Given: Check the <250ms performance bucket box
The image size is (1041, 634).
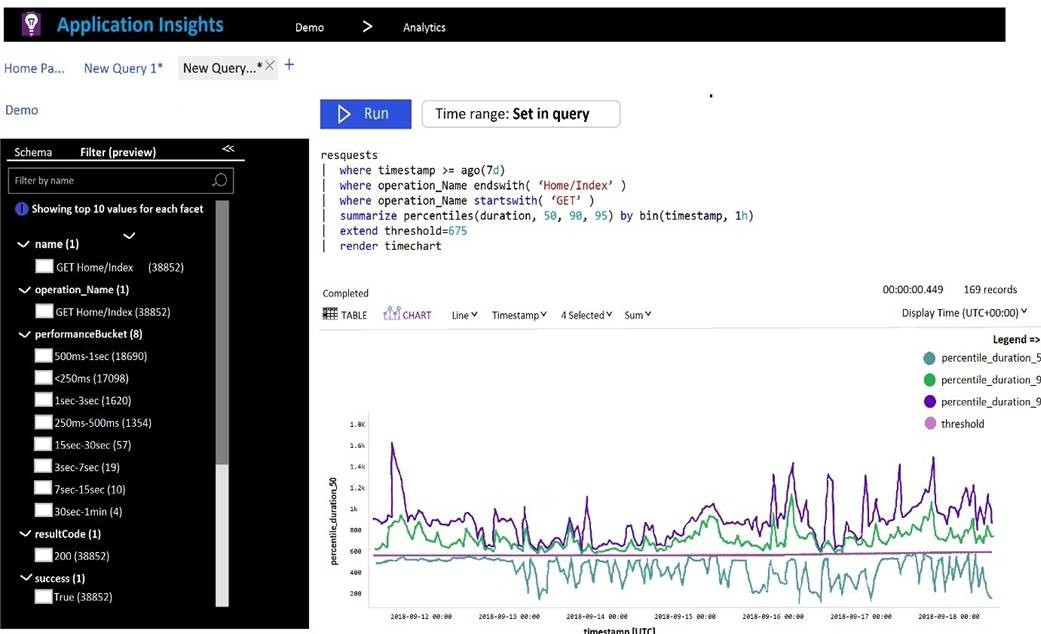Looking at the screenshot, I should point(44,378).
